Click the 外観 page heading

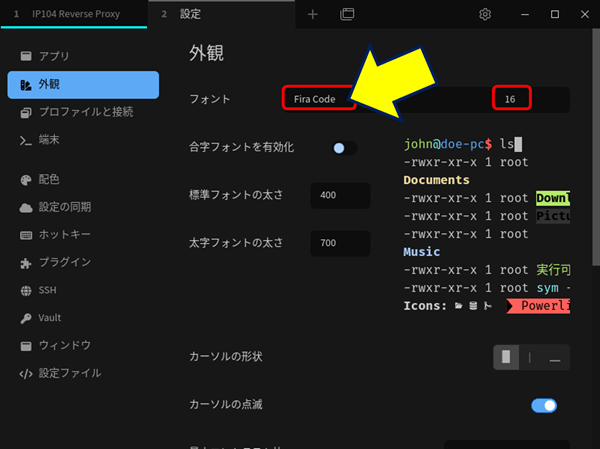coord(206,53)
